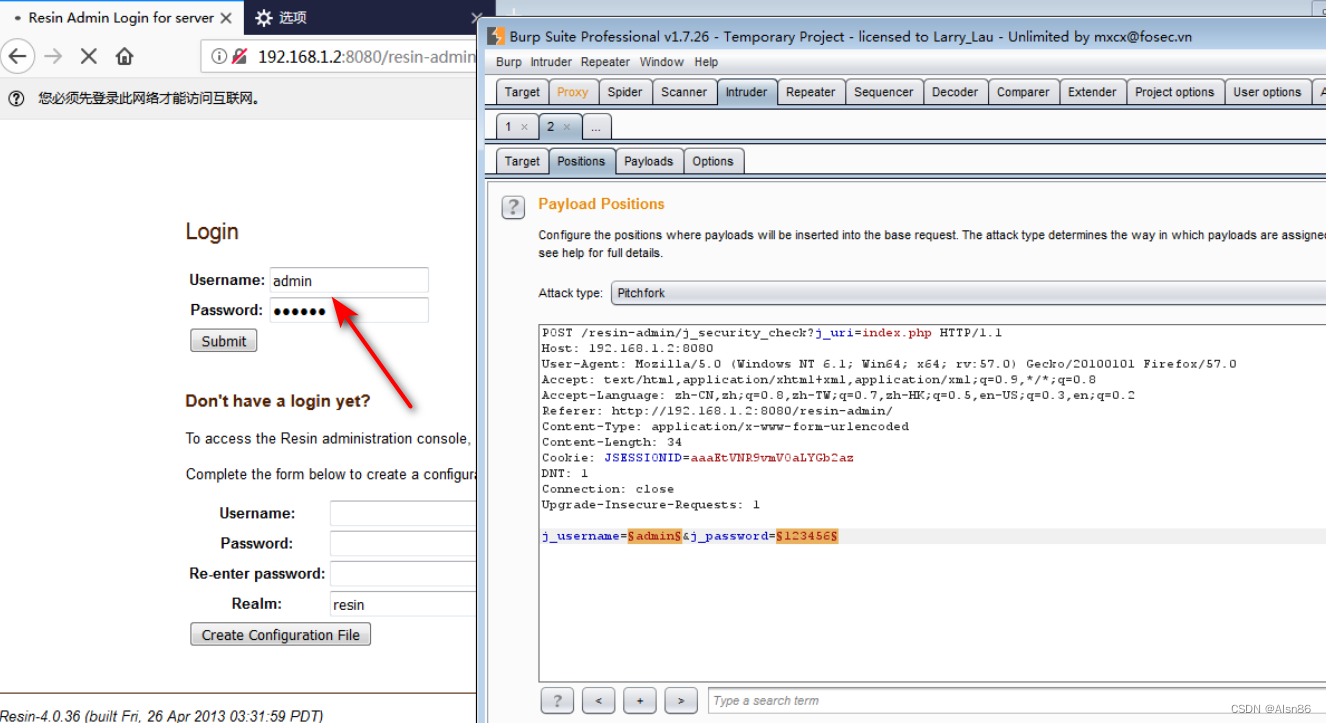The image size is (1326, 723).
Task: Go to previous search match button
Action: tap(598, 700)
